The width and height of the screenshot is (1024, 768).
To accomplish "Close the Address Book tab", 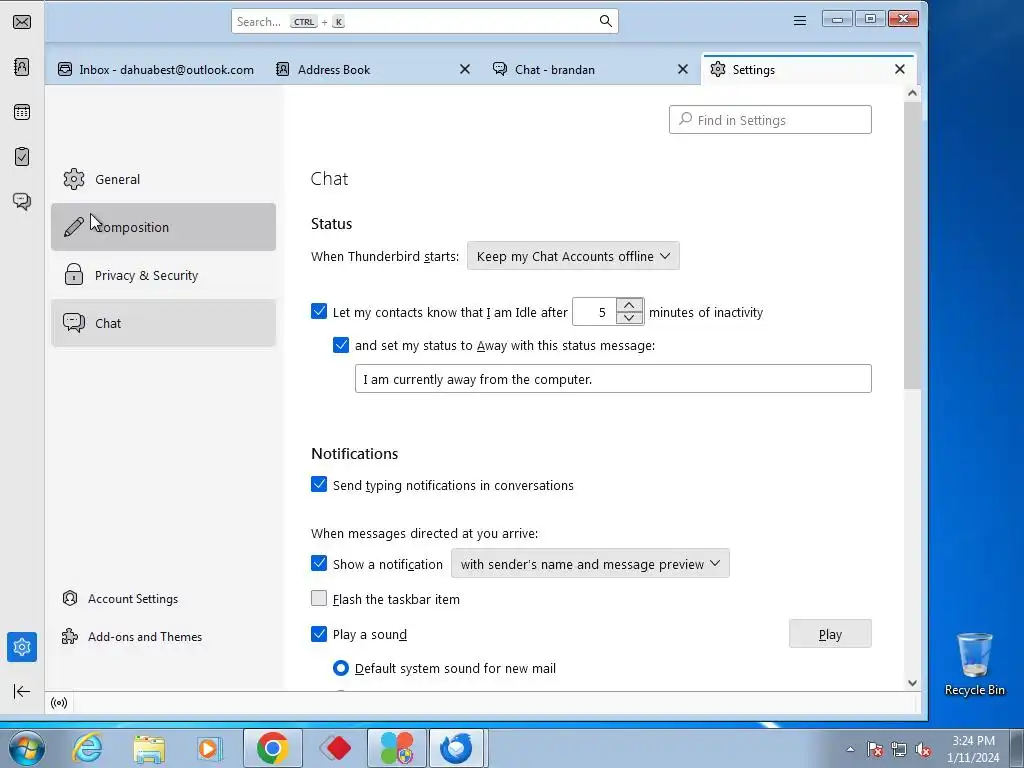I will point(464,69).
